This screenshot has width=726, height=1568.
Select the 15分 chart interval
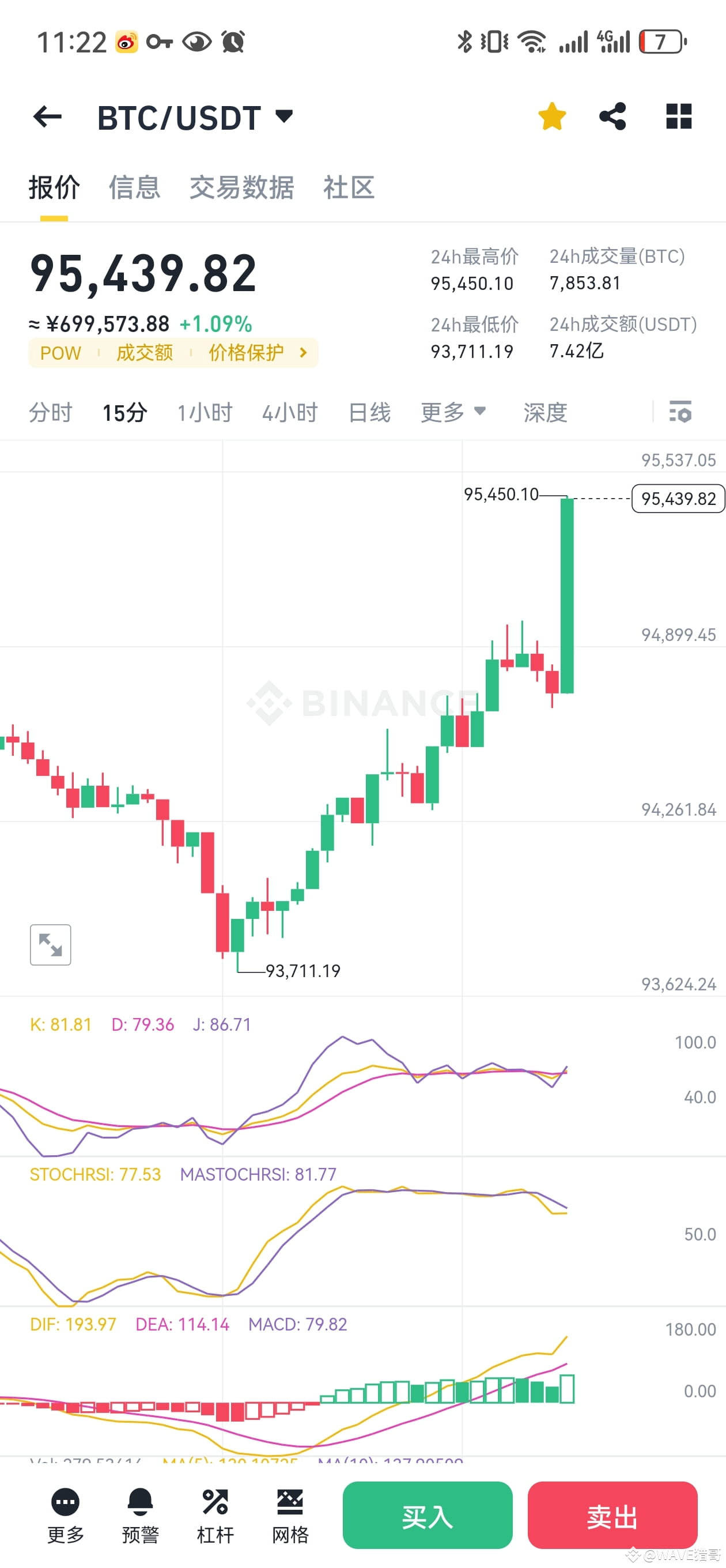(x=125, y=413)
